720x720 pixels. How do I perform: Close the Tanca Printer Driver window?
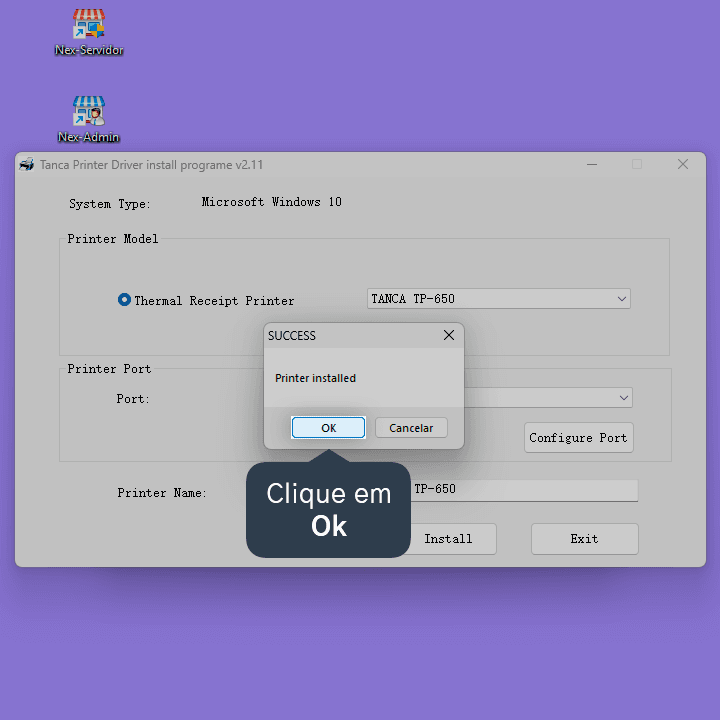(x=683, y=164)
